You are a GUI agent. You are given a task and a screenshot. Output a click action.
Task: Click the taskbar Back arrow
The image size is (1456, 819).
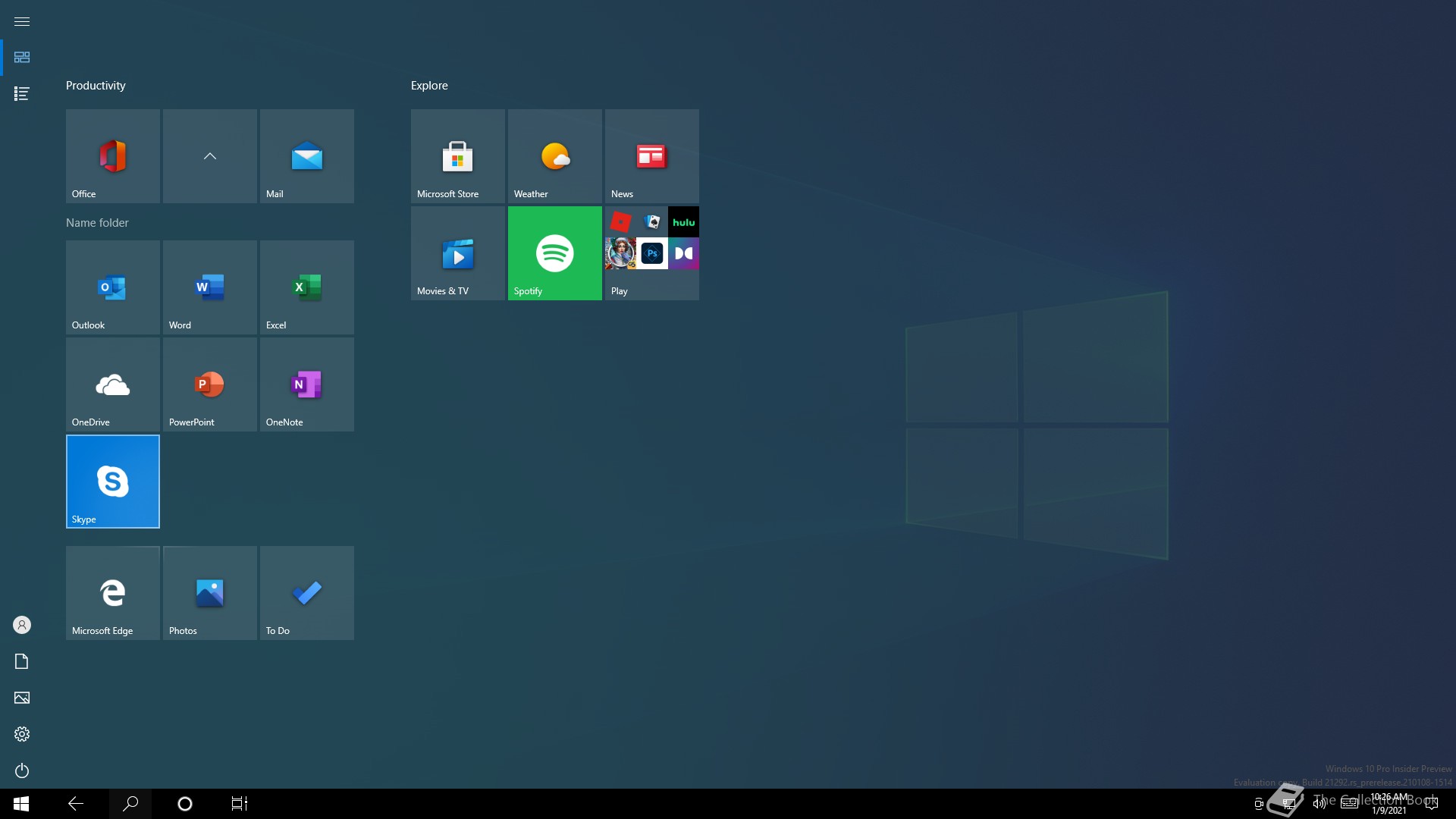coord(76,804)
